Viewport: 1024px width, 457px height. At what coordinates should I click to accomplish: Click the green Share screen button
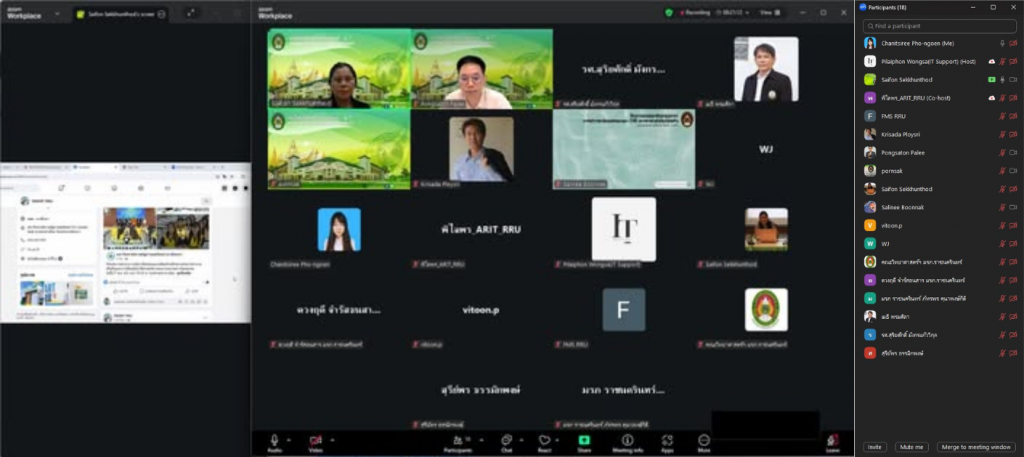[584, 440]
